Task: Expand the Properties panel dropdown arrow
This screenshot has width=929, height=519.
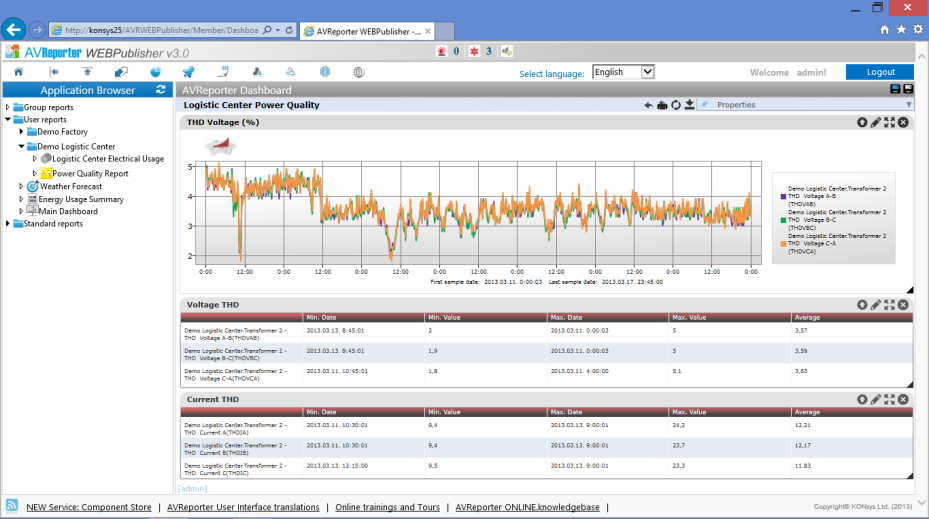Action: coord(908,105)
